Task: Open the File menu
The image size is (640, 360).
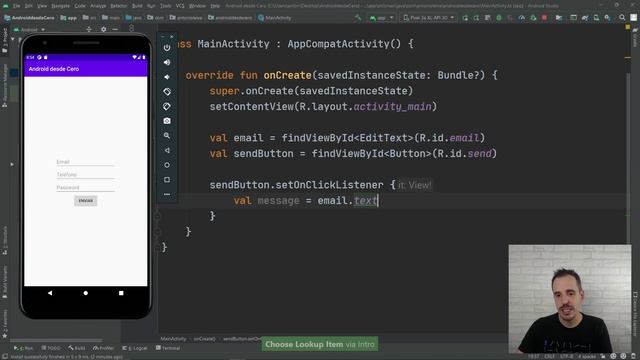Action: (16, 6)
